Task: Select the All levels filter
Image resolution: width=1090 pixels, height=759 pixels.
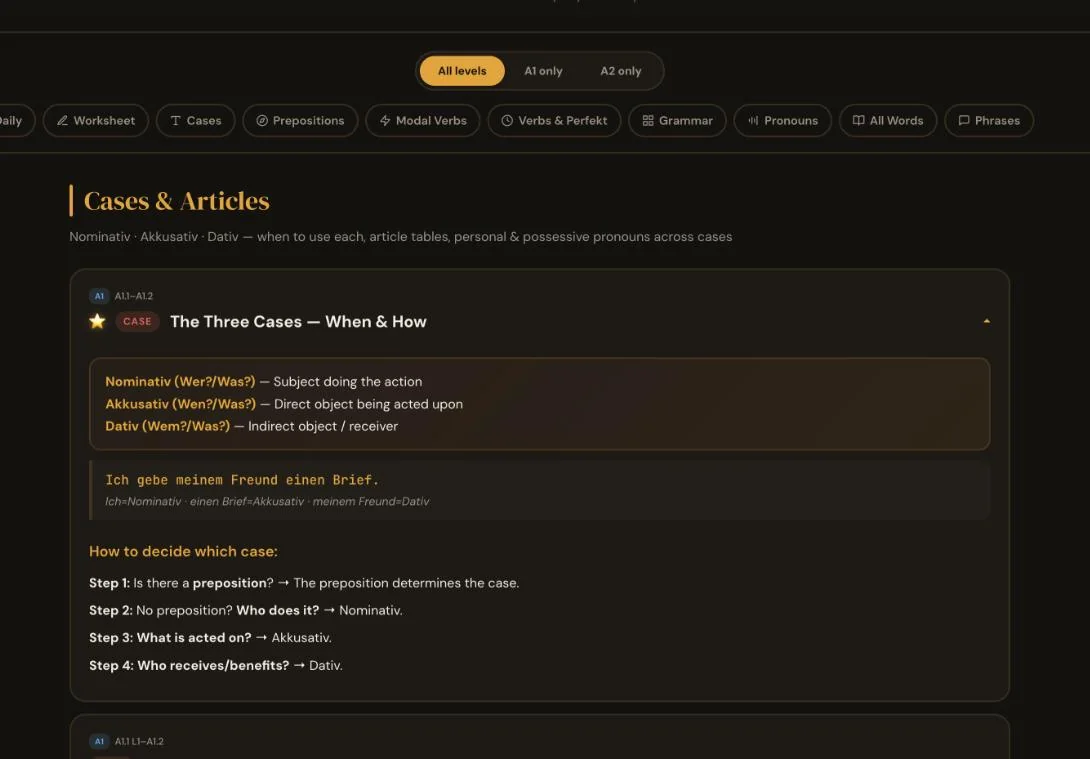Action: [462, 71]
